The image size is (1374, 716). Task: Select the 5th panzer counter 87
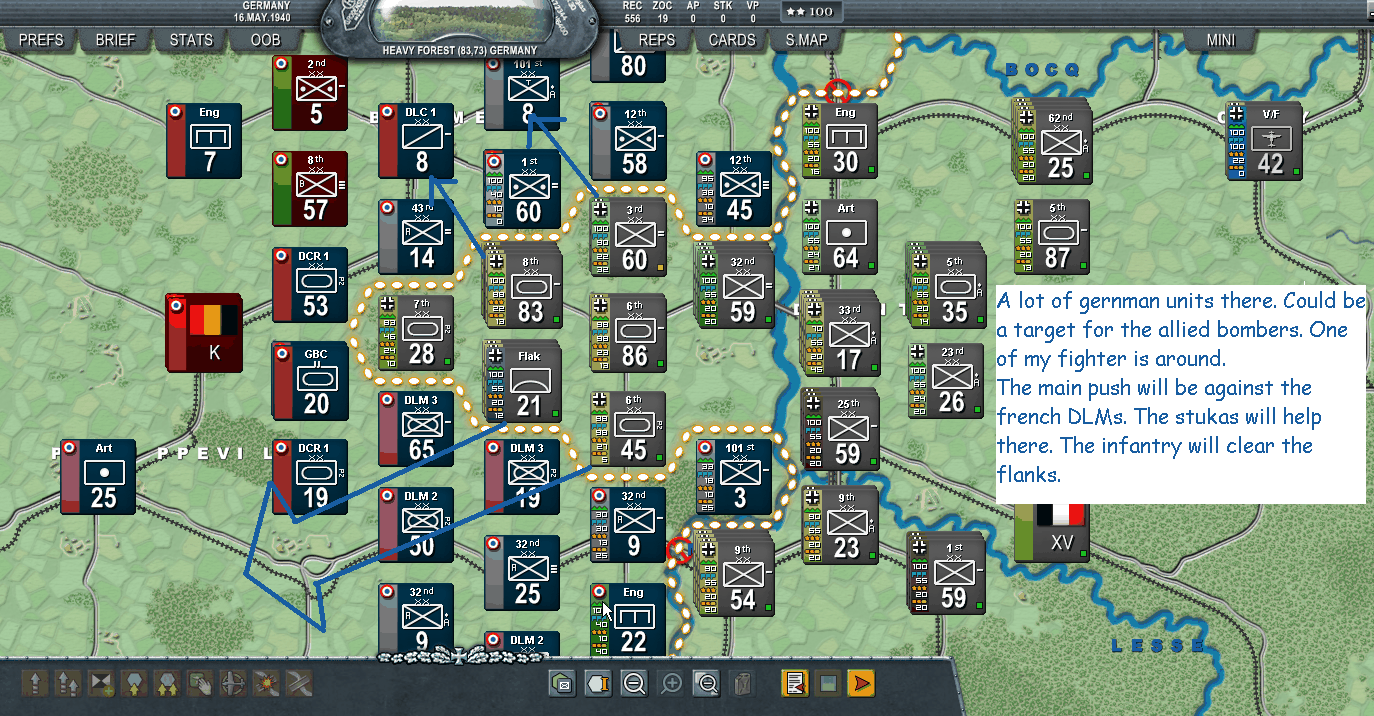[1051, 237]
